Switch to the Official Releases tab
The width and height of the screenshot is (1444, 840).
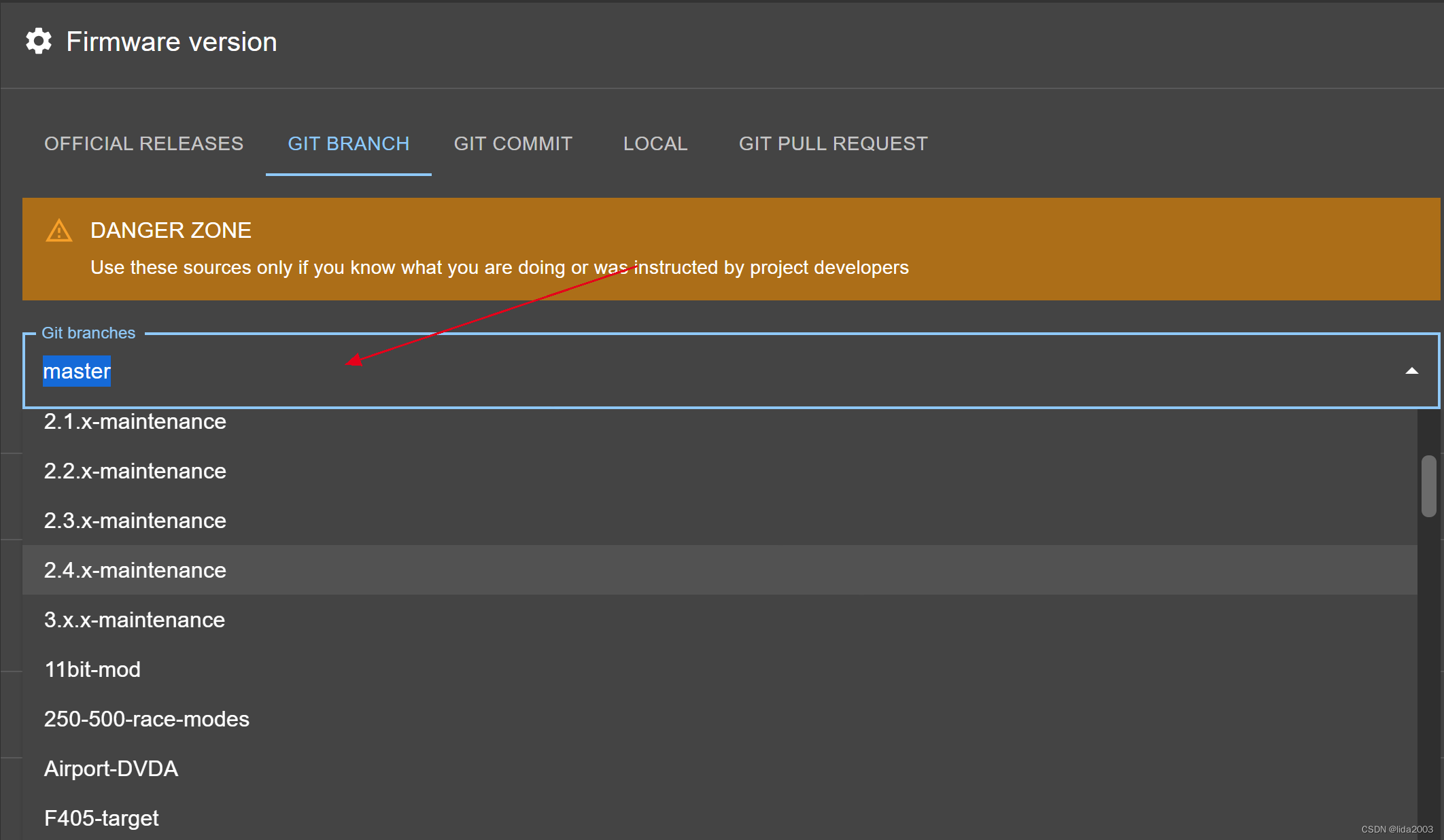coord(143,144)
